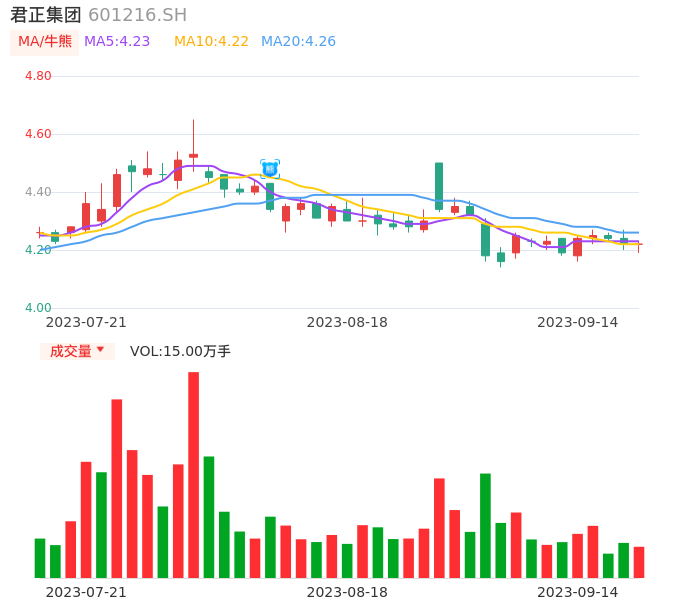Click the MA10:4.22 legend label
Screen dimensions: 686x606
pyautogui.click(x=211, y=42)
